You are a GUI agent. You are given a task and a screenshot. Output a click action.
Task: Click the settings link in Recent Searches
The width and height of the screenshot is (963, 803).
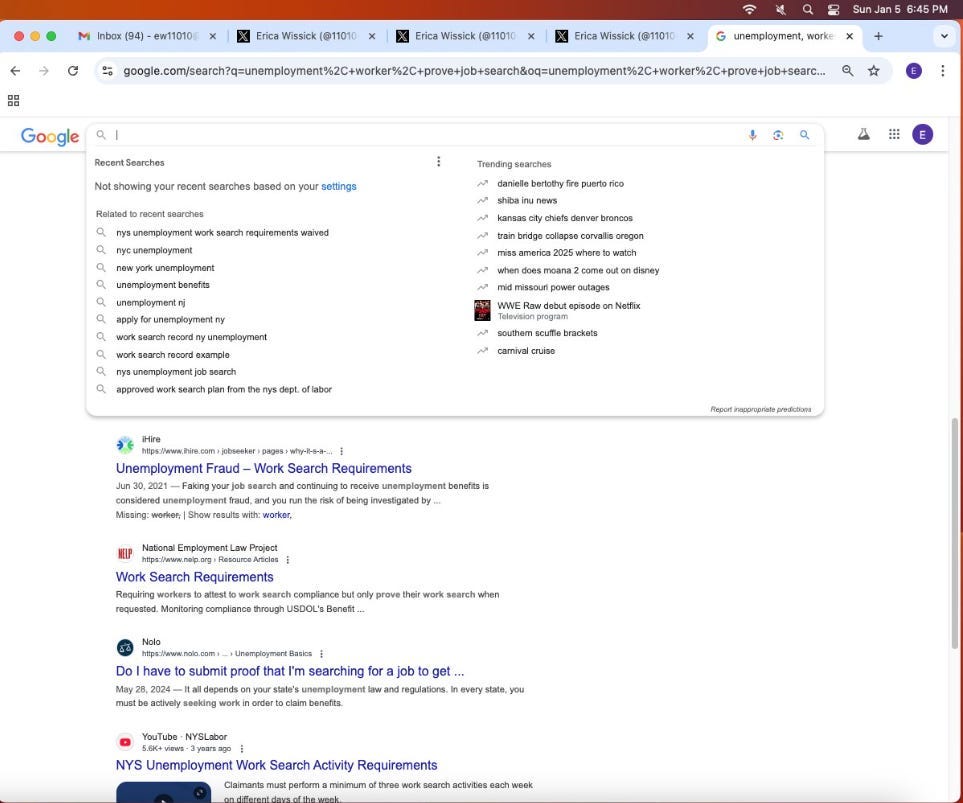(x=338, y=186)
